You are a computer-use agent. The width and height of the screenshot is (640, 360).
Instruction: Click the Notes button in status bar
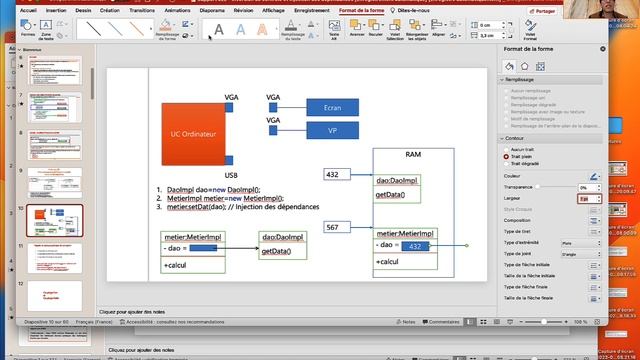405,322
